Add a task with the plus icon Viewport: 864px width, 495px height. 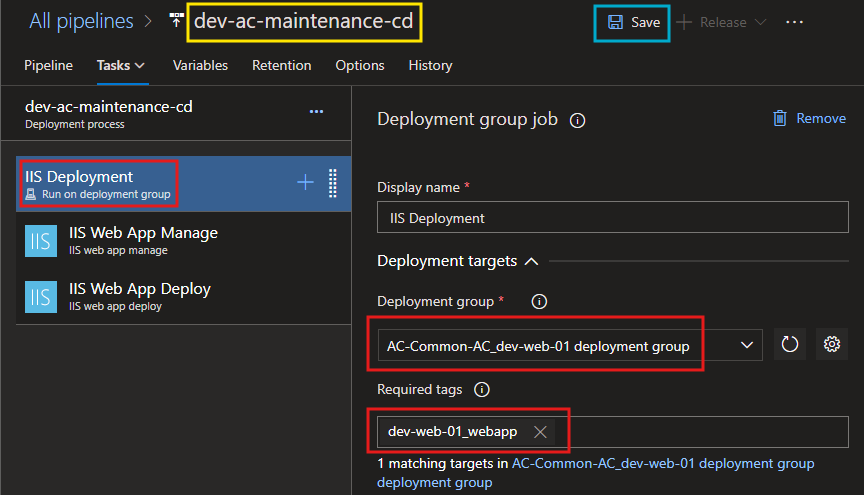coord(305,182)
